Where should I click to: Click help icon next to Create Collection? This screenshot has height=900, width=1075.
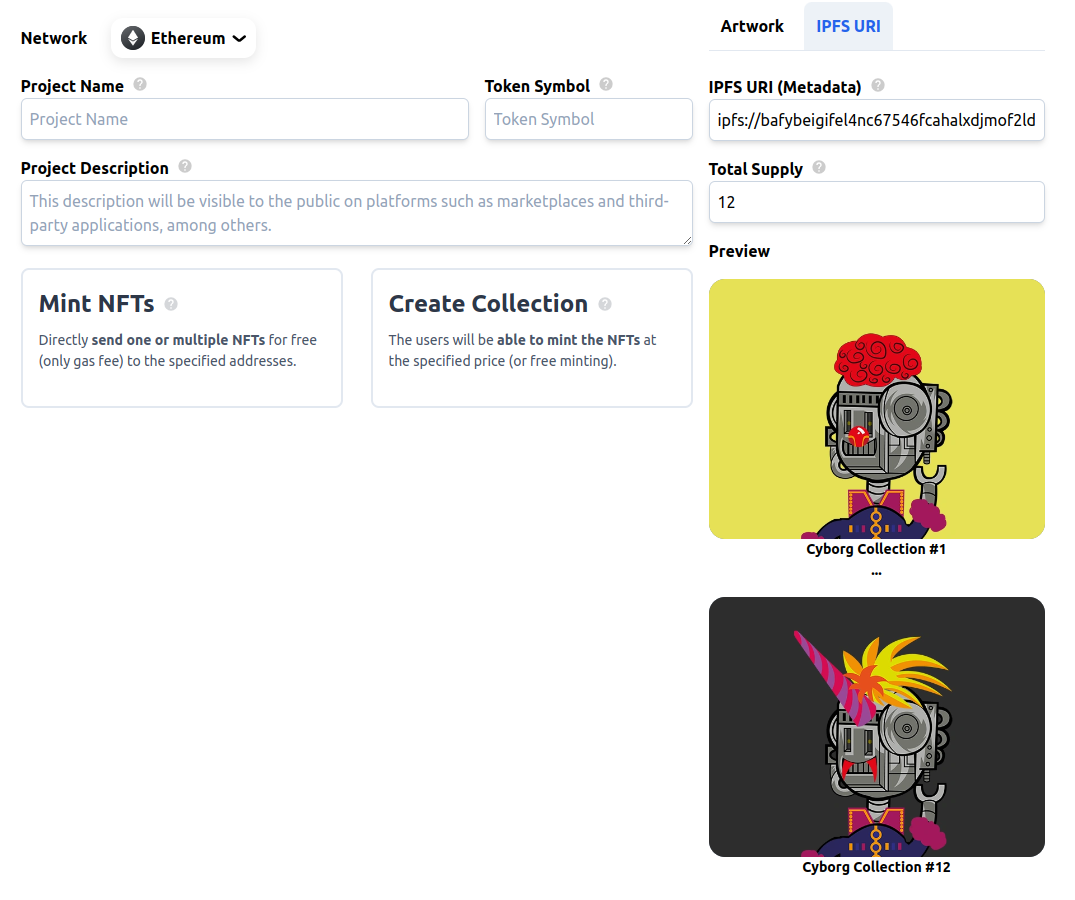605,304
